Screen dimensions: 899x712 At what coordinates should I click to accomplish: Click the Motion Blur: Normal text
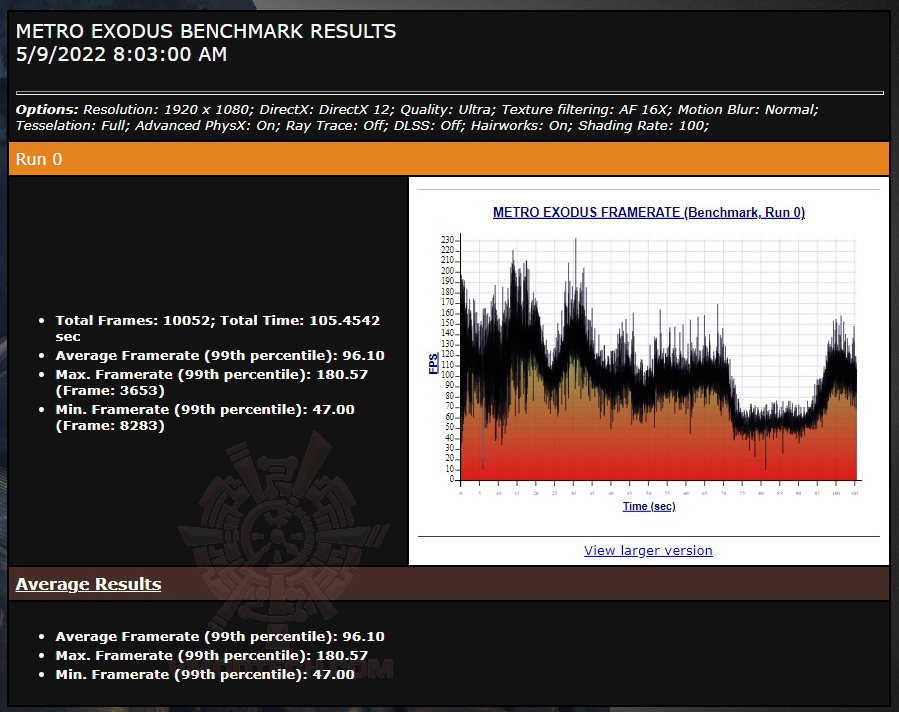[748, 109]
